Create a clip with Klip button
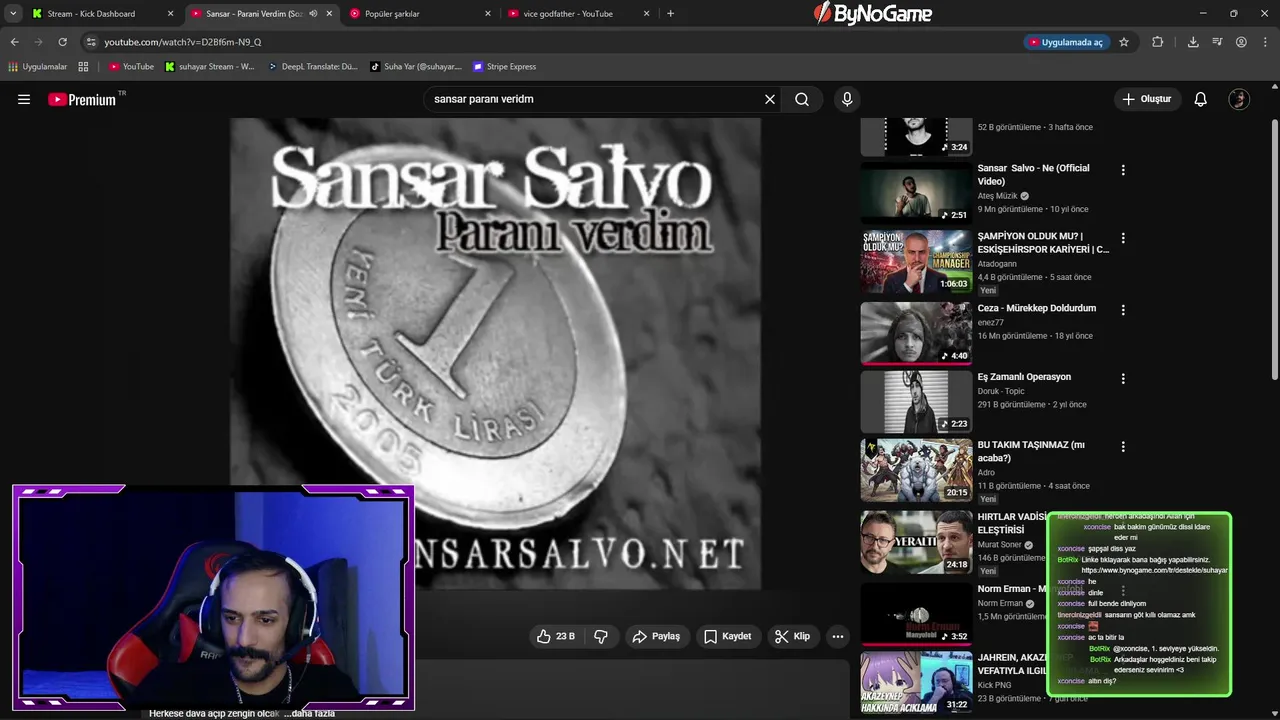Image resolution: width=1280 pixels, height=720 pixels. (x=793, y=636)
